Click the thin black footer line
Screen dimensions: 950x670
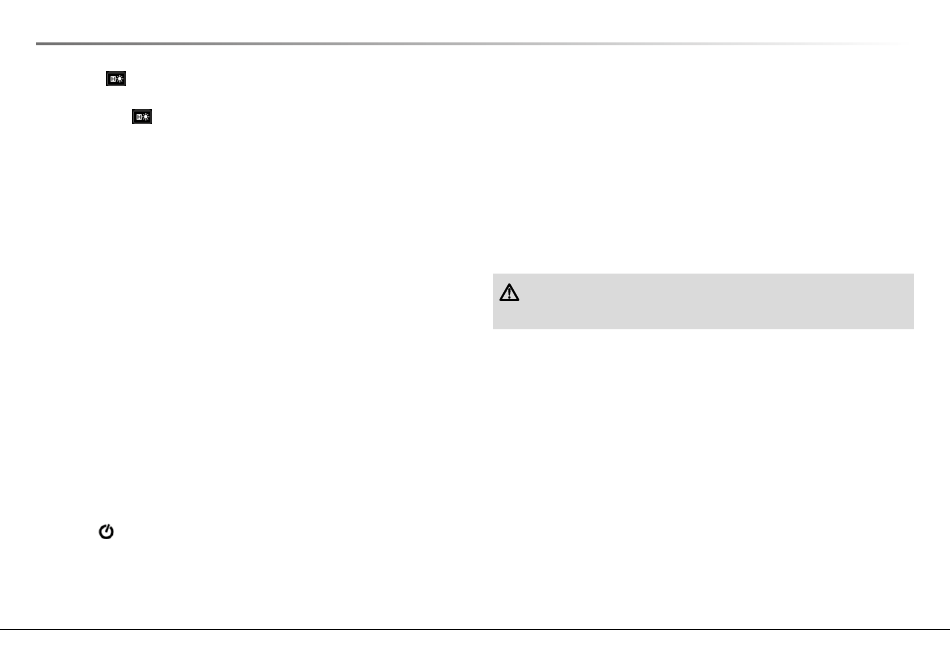[x=475, y=629]
